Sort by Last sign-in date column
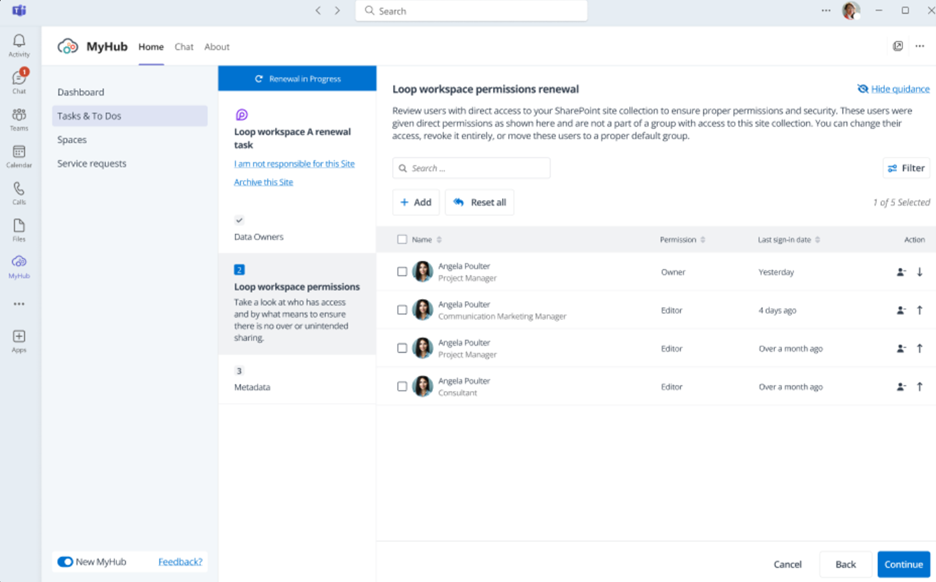The height and width of the screenshot is (582, 936). tap(789, 240)
